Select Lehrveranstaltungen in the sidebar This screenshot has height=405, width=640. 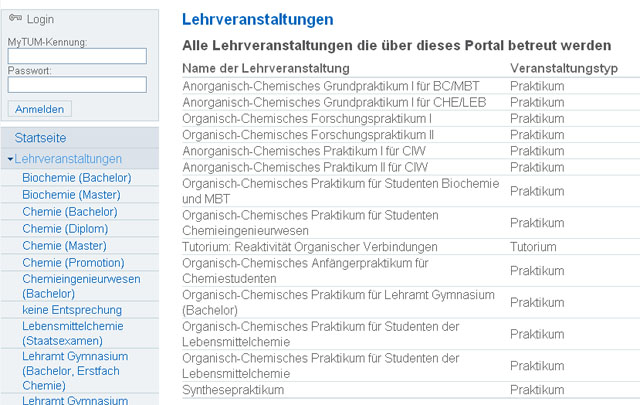tap(68, 159)
